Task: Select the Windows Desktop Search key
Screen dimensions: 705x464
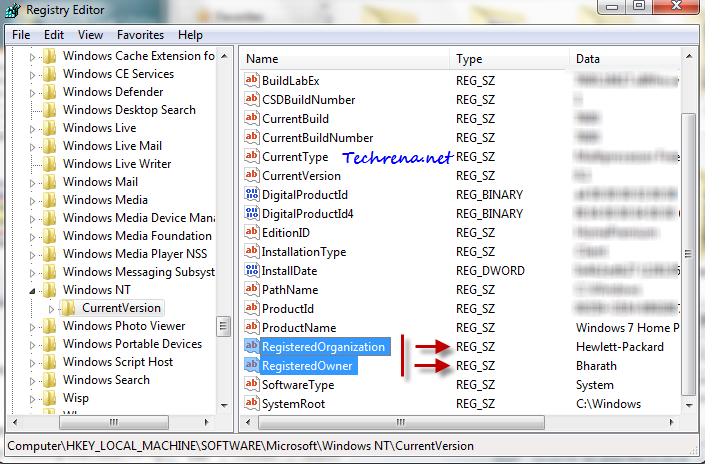Action: tap(129, 110)
